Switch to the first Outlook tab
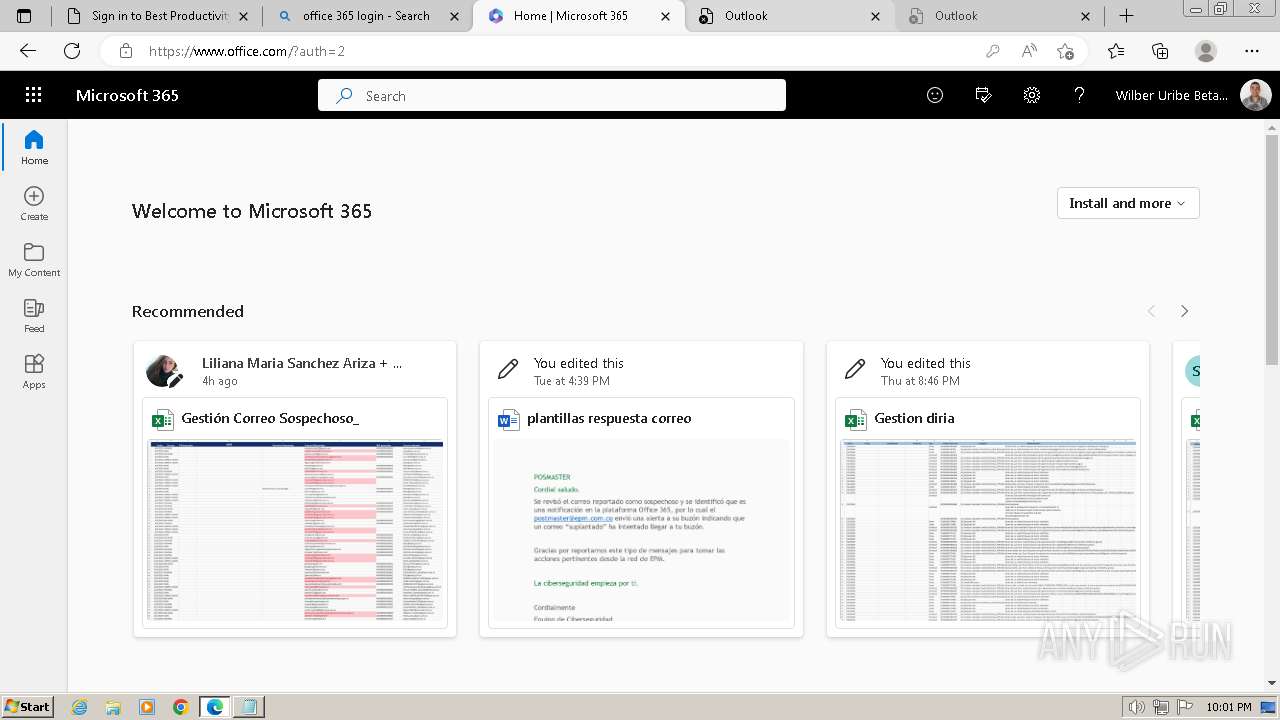Viewport: 1280px width, 720px height. (791, 16)
